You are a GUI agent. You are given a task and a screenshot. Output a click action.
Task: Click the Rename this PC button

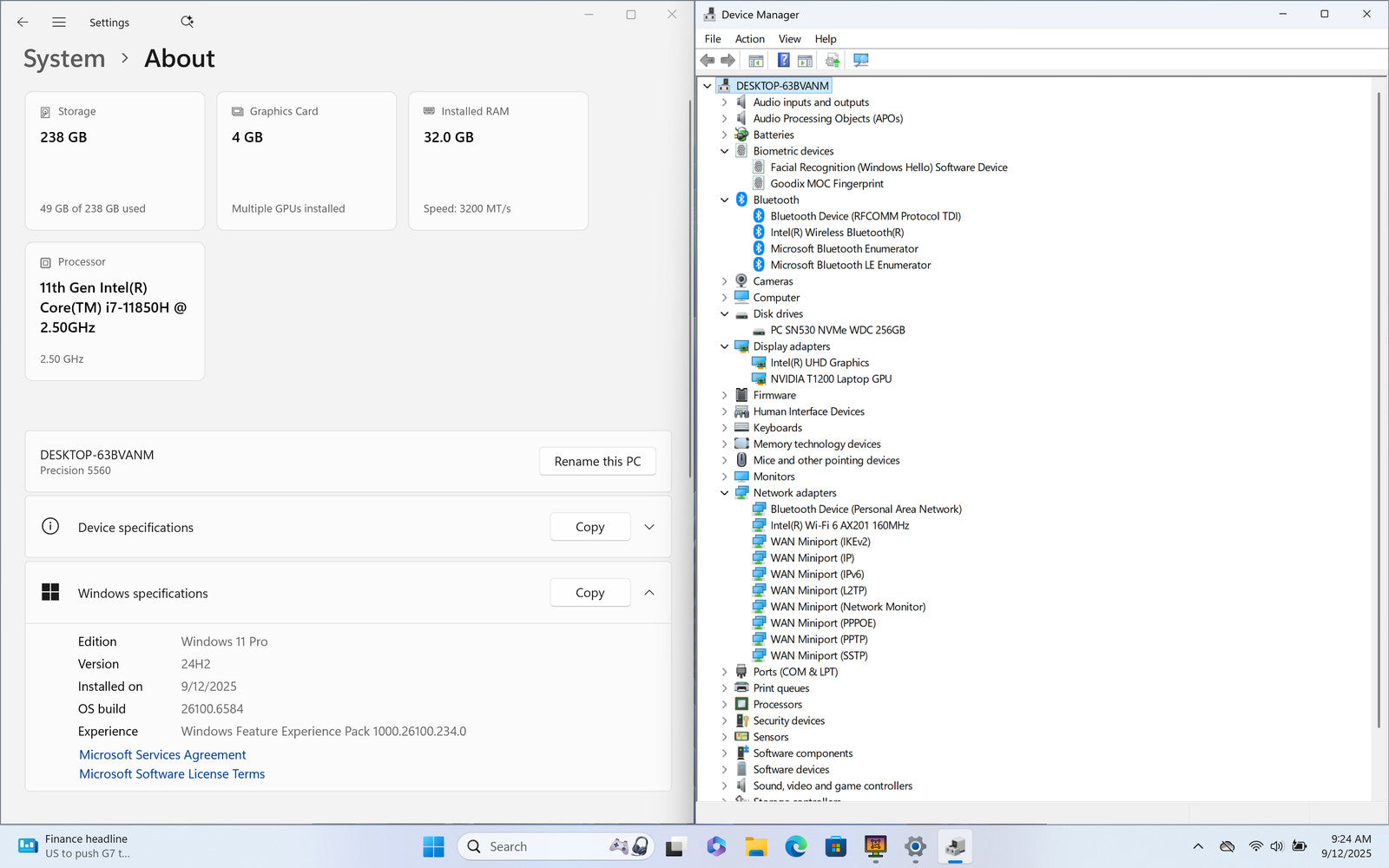[x=597, y=462]
